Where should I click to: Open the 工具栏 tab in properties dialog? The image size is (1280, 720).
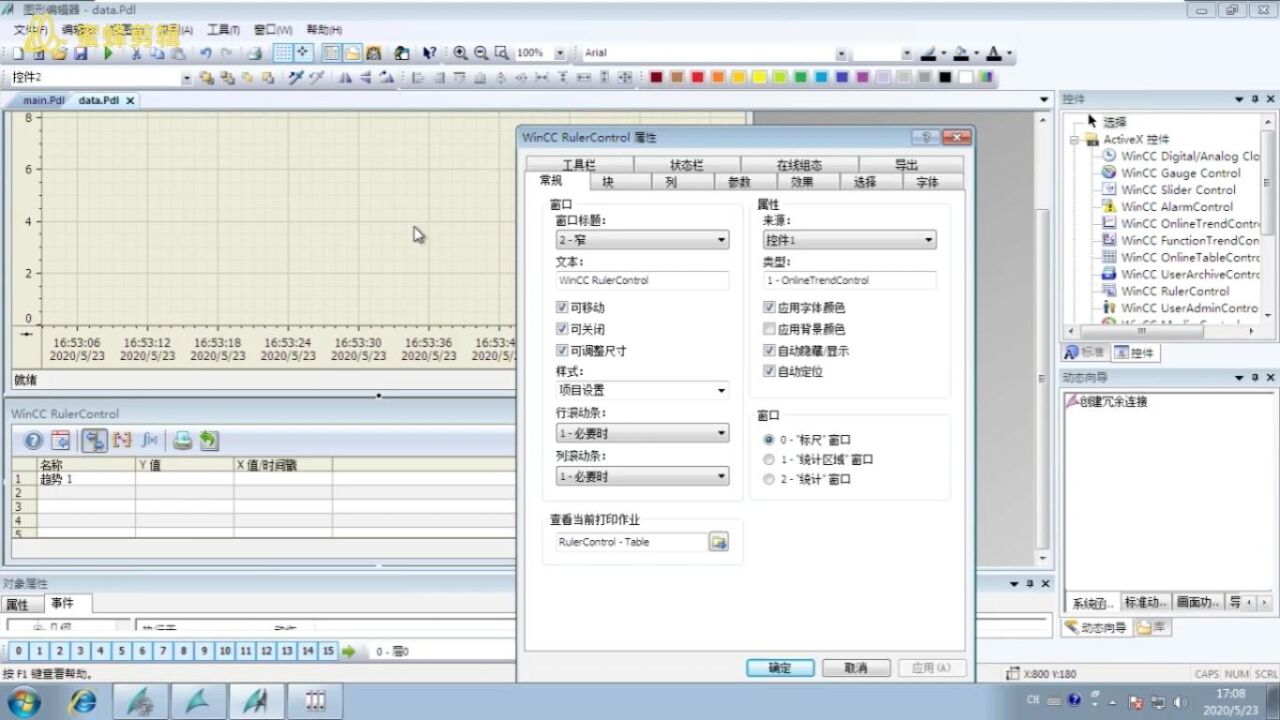click(x=579, y=165)
